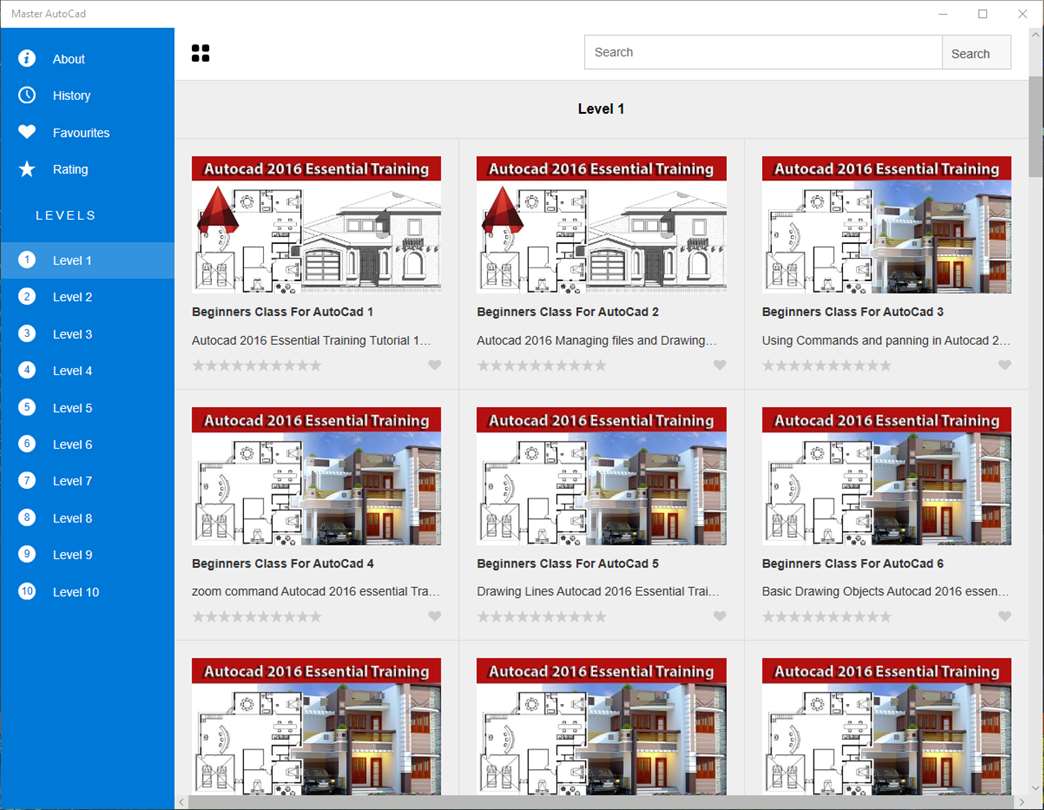This screenshot has width=1044, height=810.
Task: Click description 'Autocad 2016 Managing files and Drawing...'
Action: point(597,340)
